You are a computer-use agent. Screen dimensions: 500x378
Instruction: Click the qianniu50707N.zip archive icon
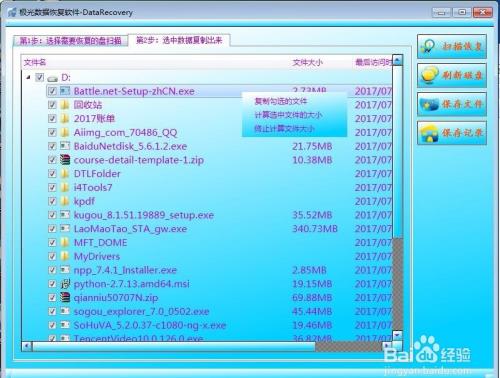click(65, 297)
